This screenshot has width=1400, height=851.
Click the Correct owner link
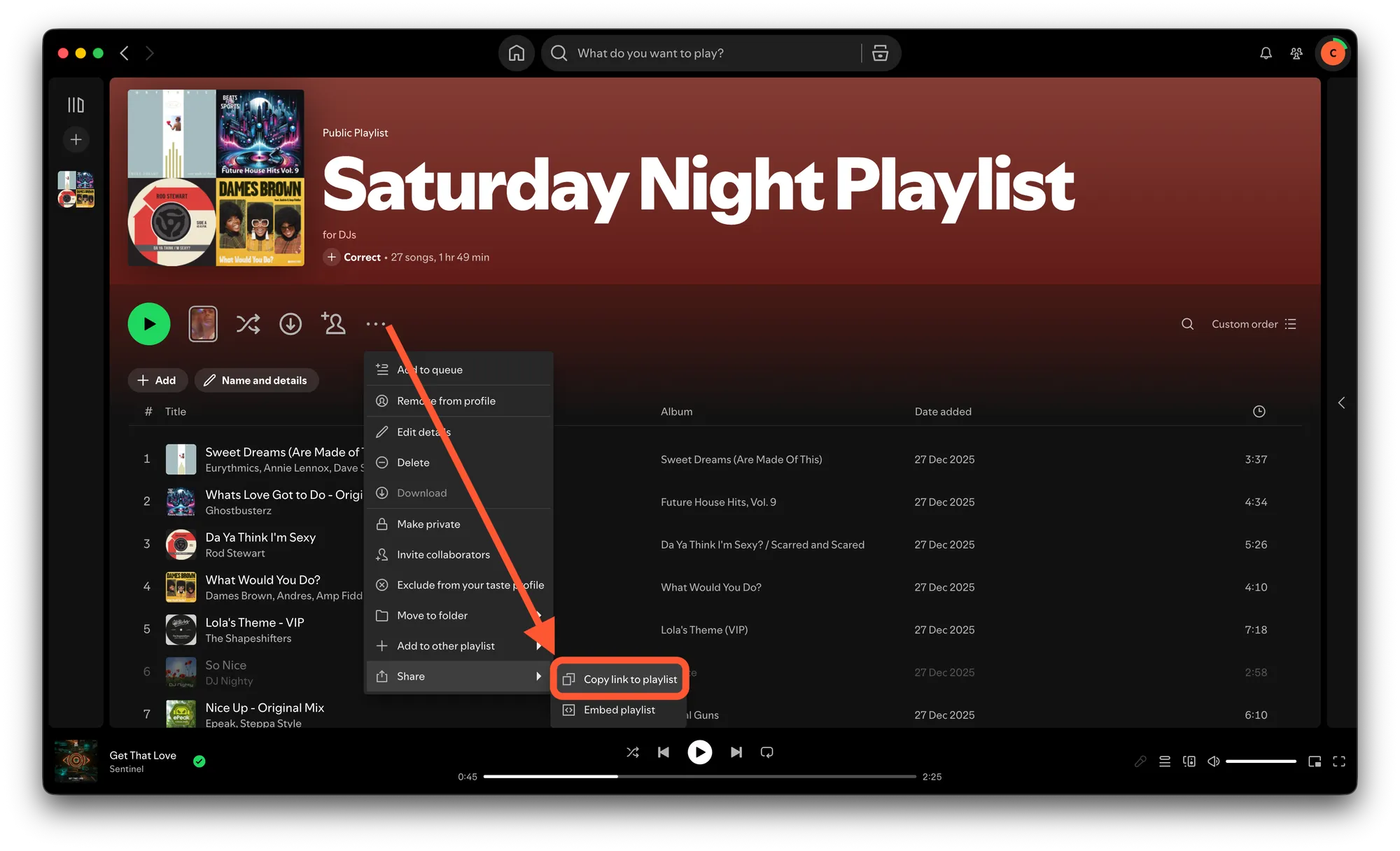tap(362, 257)
